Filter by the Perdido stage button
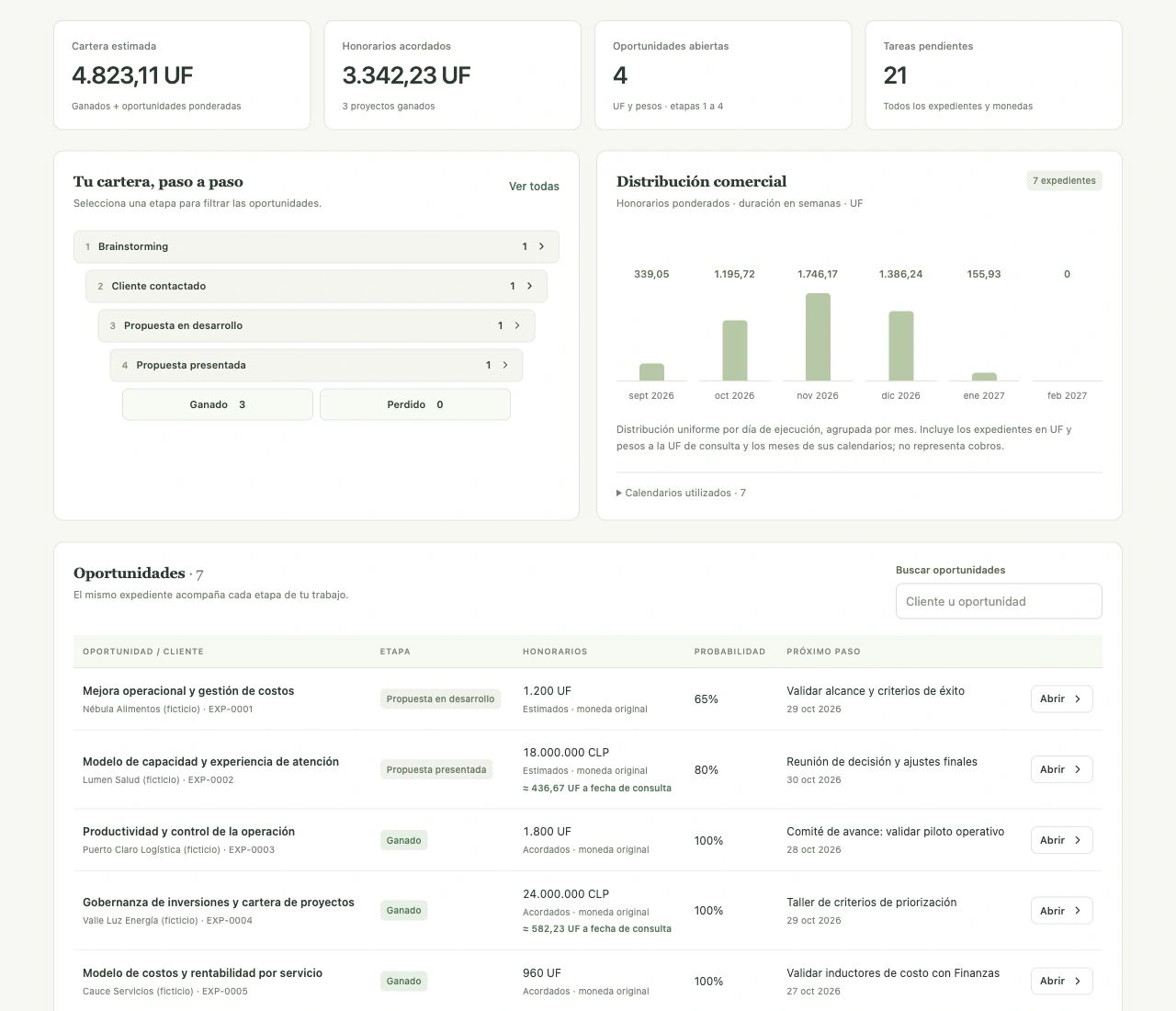The width and height of the screenshot is (1176, 1011). click(x=415, y=404)
